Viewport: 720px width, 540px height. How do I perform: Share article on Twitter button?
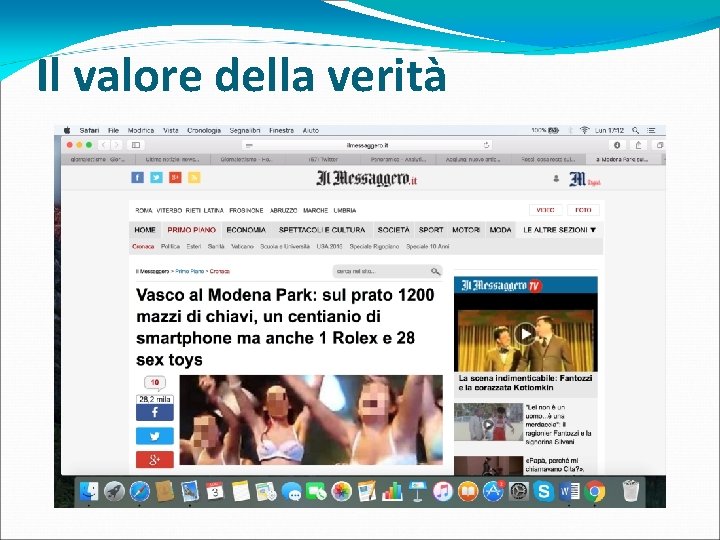click(x=155, y=436)
